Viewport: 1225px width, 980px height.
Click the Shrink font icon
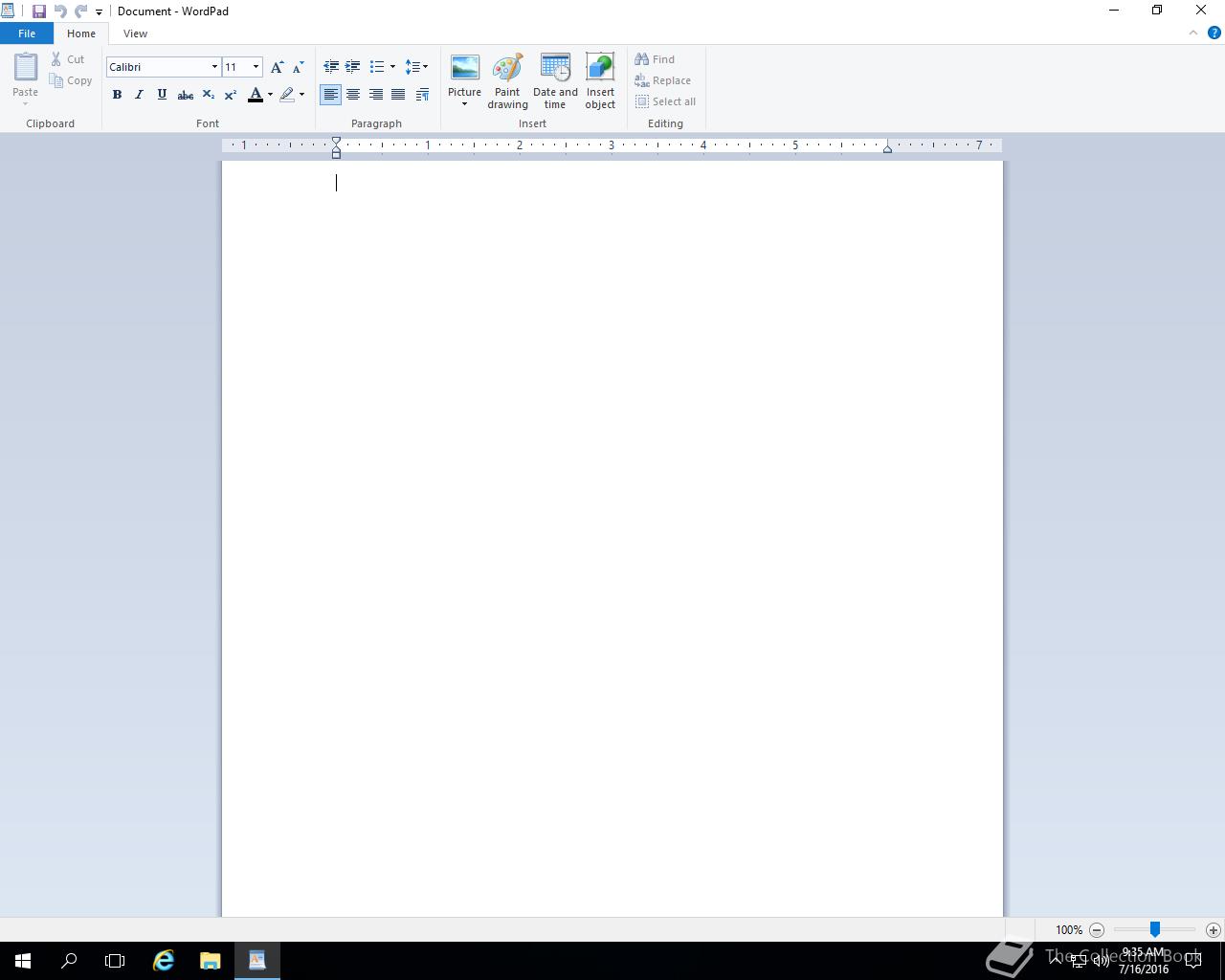298,67
